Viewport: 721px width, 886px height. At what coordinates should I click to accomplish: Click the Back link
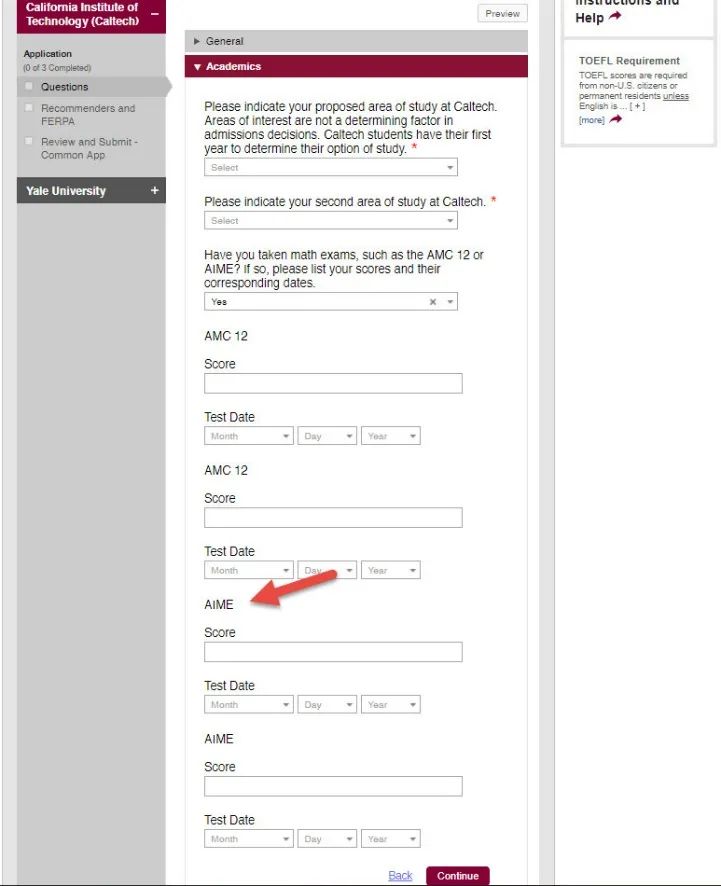tap(400, 875)
